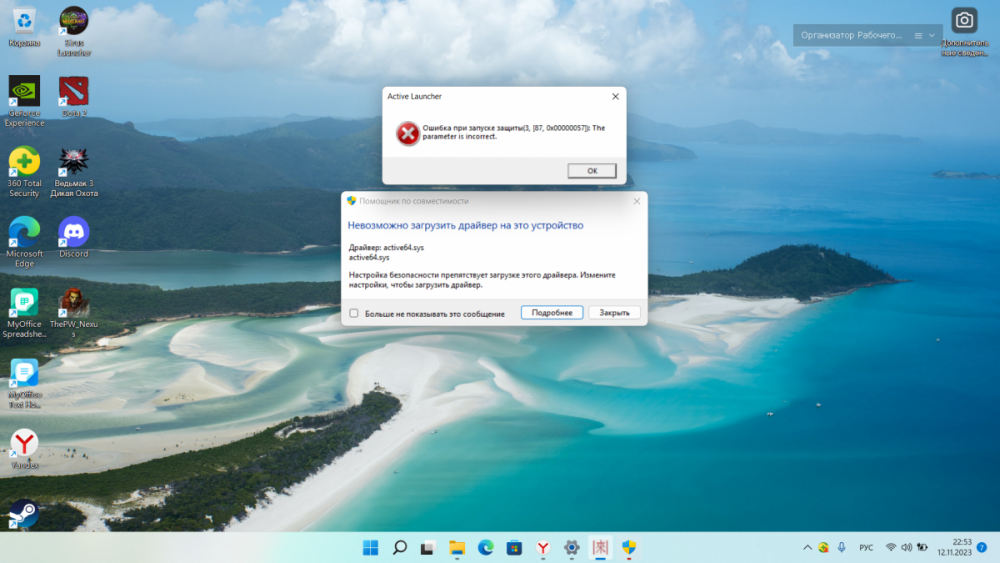Viewport: 1000px width, 563px height.
Task: Open the MyOffice Spreadsheet desktop shortcut
Action: [24, 303]
